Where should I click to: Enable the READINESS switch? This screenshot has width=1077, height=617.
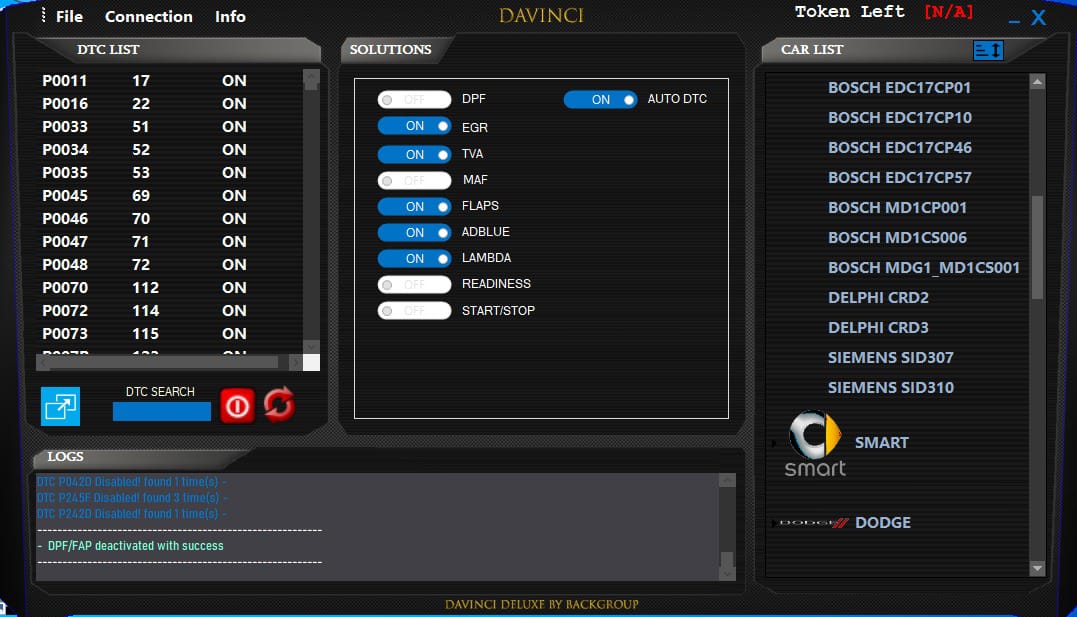(414, 284)
